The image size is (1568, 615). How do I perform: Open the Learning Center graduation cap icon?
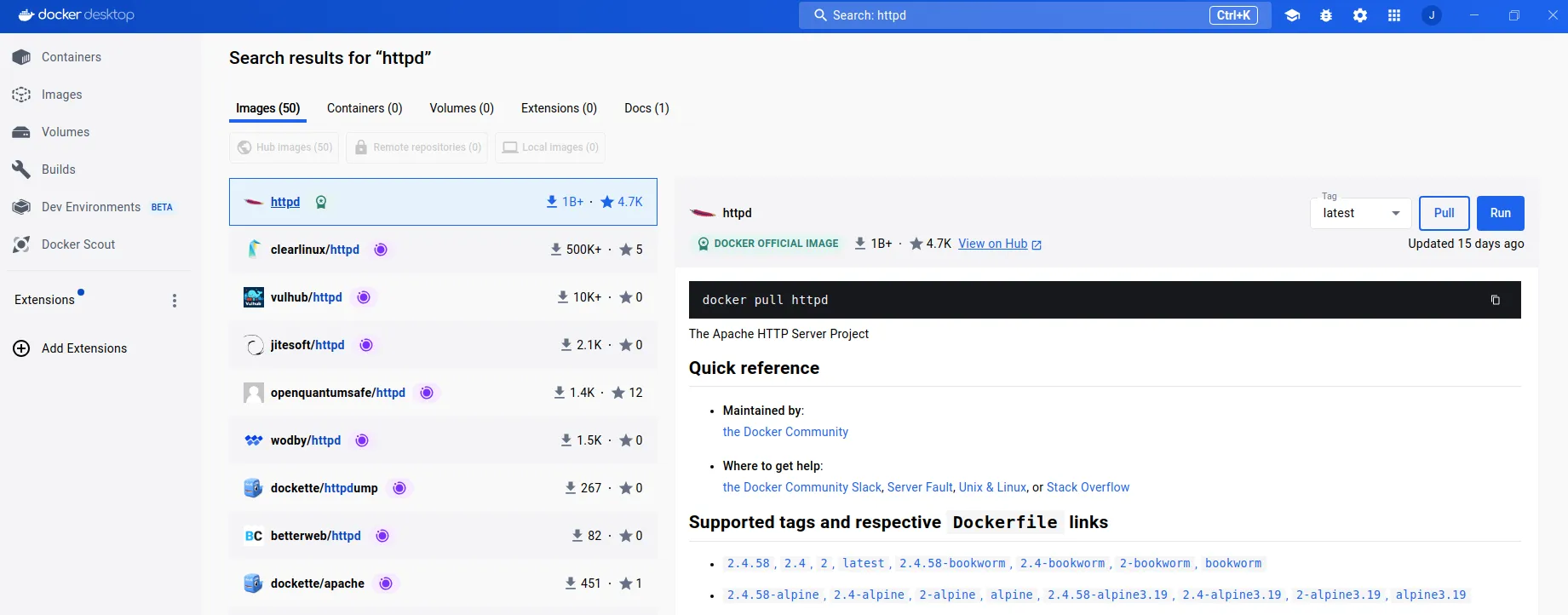(1292, 15)
